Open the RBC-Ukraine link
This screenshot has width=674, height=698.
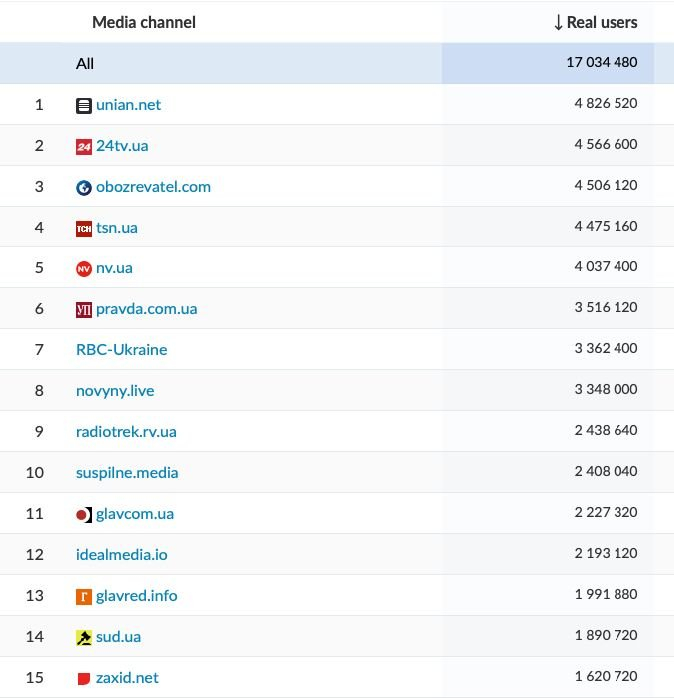tap(122, 350)
